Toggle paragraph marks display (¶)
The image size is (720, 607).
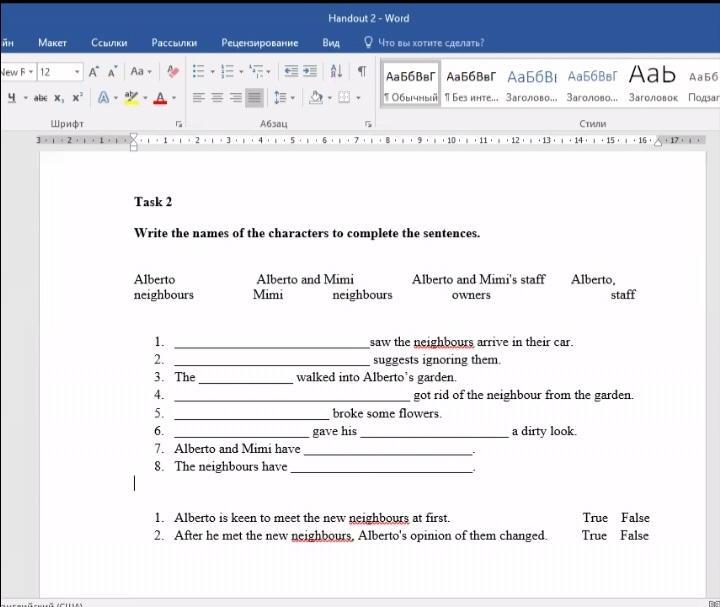[361, 72]
